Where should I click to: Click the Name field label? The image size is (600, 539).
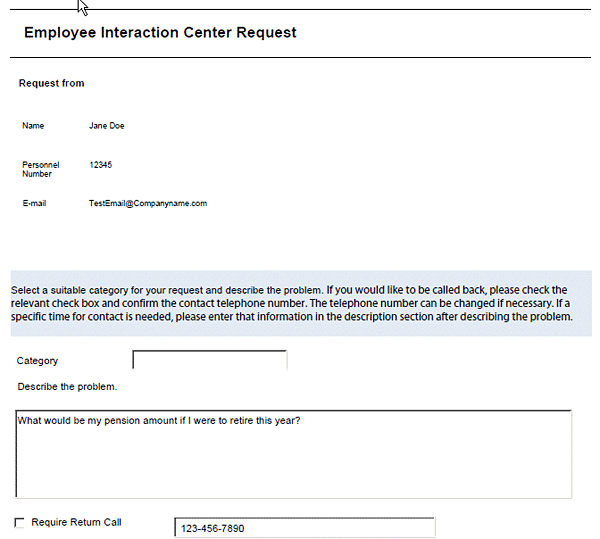tap(33, 126)
